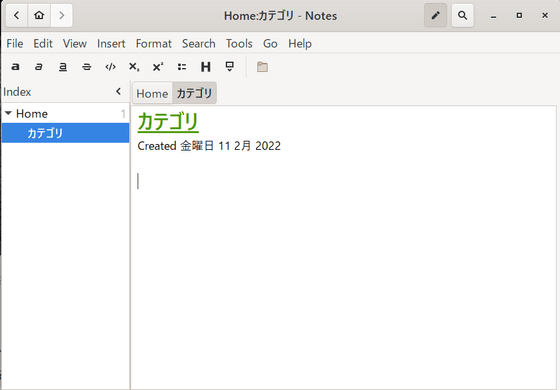This screenshot has width=560, height=390.
Task: Open the Edit menu
Action: click(x=43, y=44)
